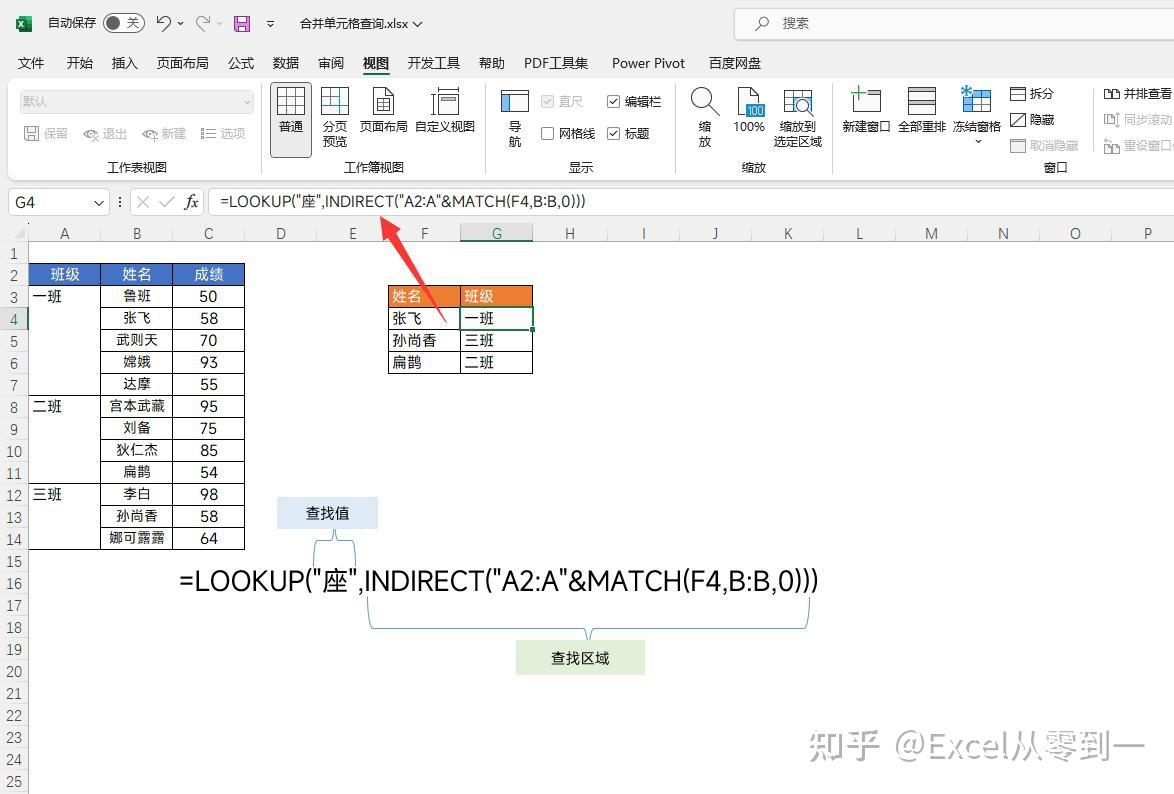Switch to 分页预览 page break preview

pos(335,118)
